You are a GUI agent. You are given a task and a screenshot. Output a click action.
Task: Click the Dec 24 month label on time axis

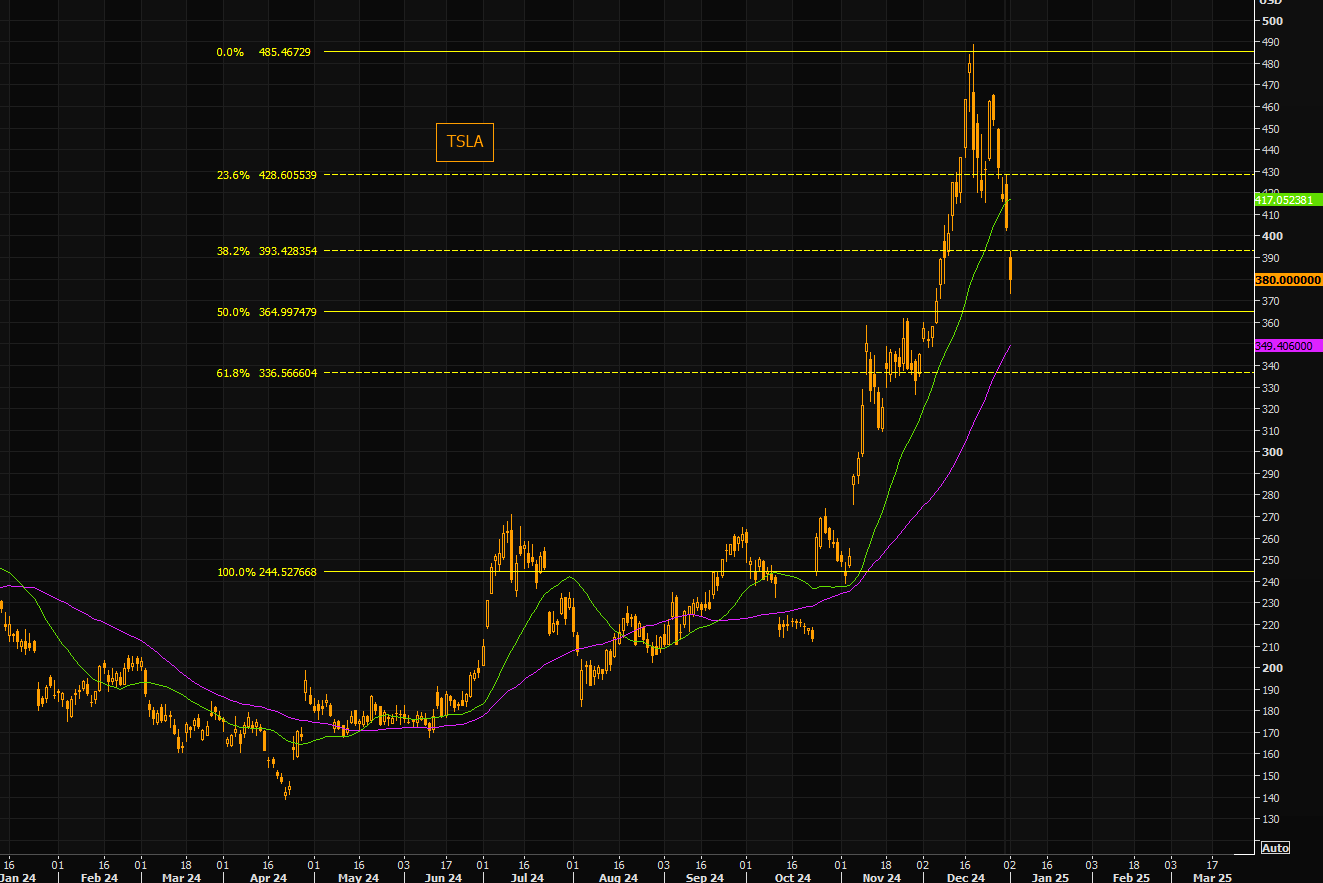966,878
